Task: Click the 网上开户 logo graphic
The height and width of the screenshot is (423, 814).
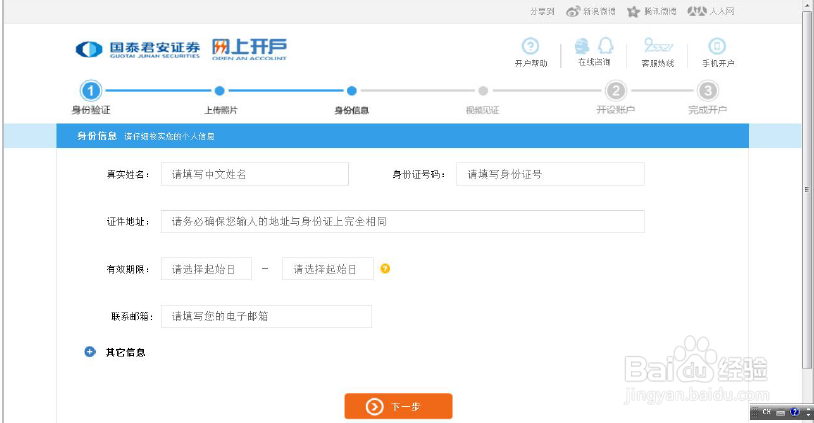Action: [x=249, y=49]
